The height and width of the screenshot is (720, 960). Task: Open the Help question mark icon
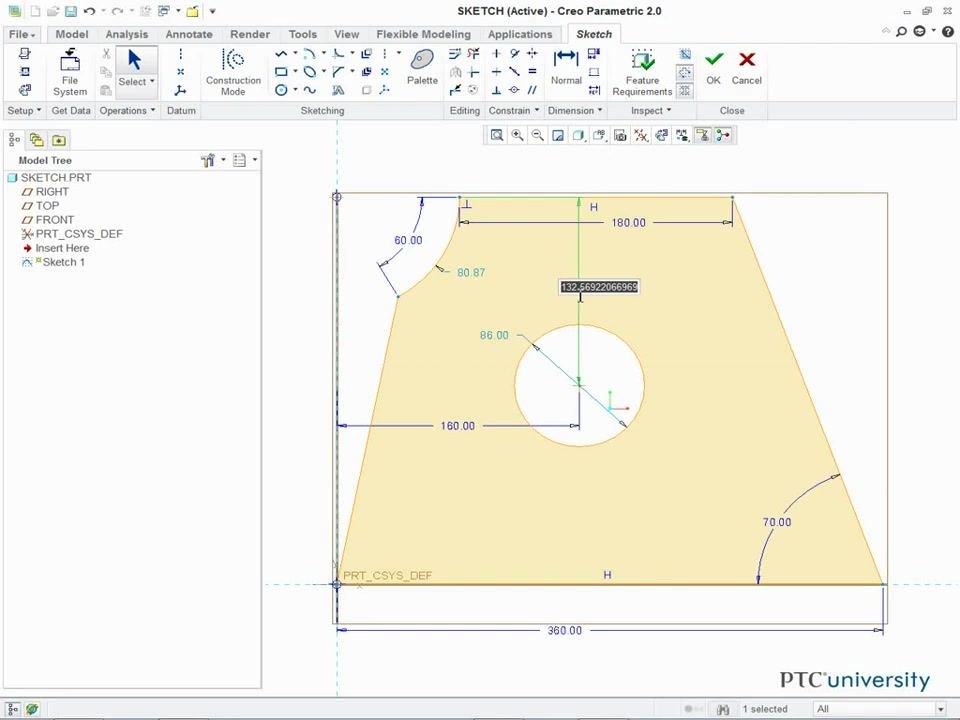tap(947, 31)
